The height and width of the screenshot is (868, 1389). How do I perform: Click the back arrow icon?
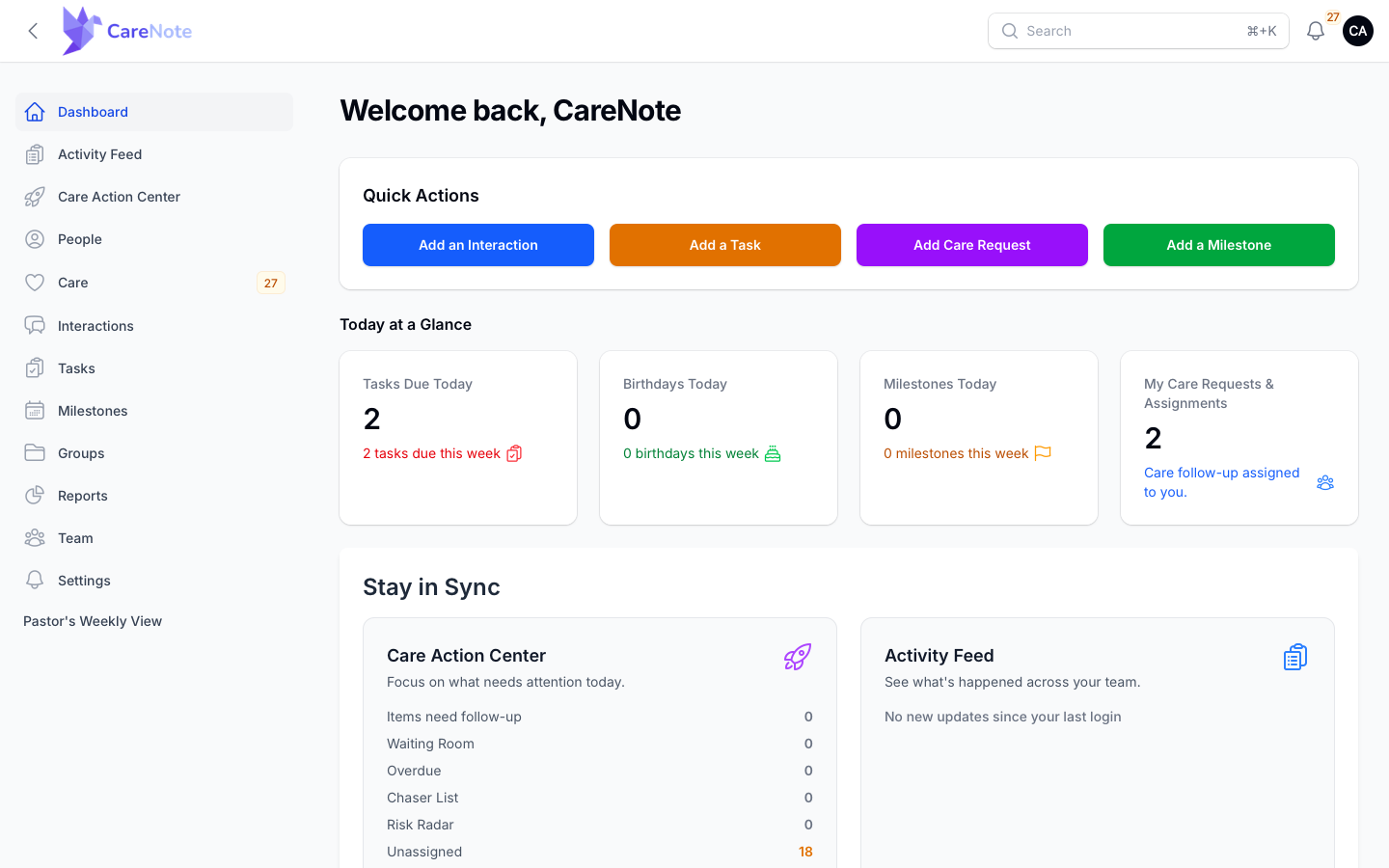(33, 31)
